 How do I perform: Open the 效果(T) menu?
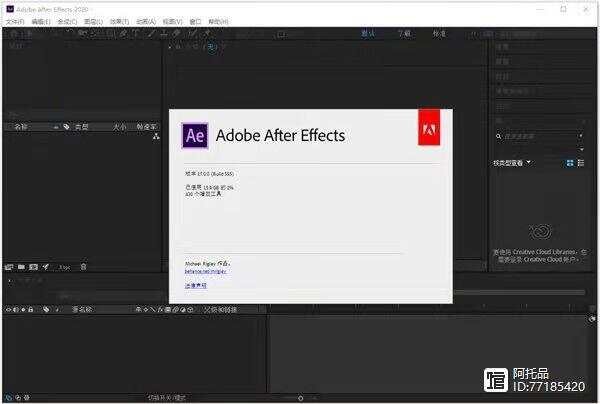pyautogui.click(x=119, y=22)
